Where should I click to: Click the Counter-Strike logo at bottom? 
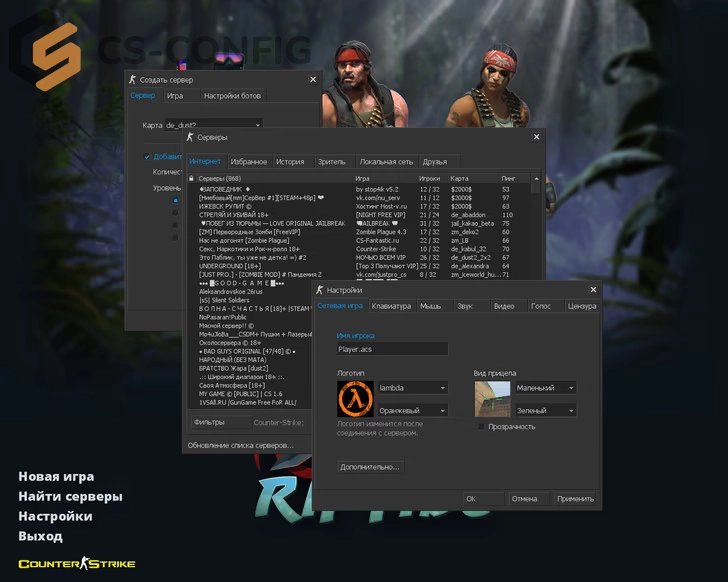point(77,563)
